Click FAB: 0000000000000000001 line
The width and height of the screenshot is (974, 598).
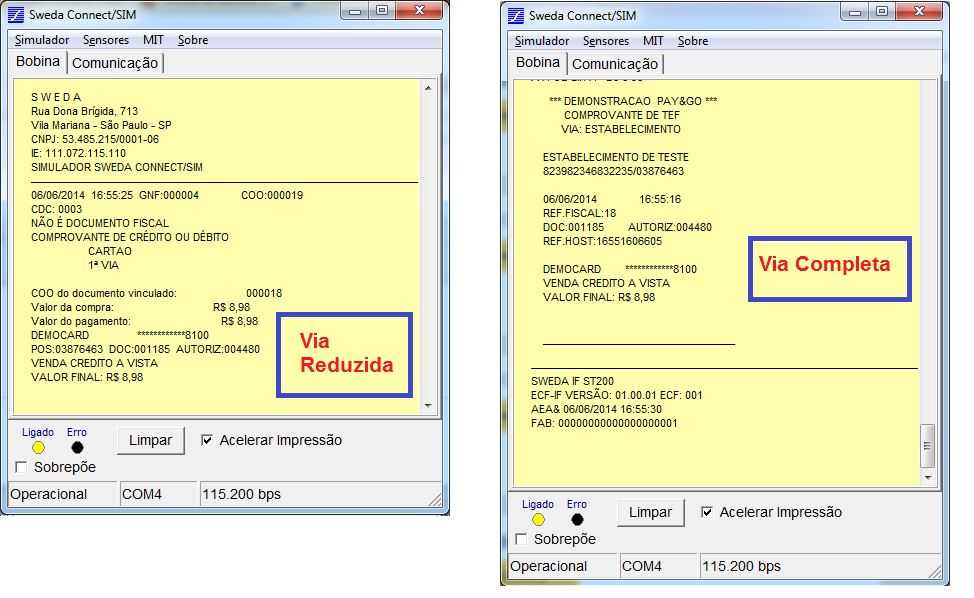[x=604, y=424]
